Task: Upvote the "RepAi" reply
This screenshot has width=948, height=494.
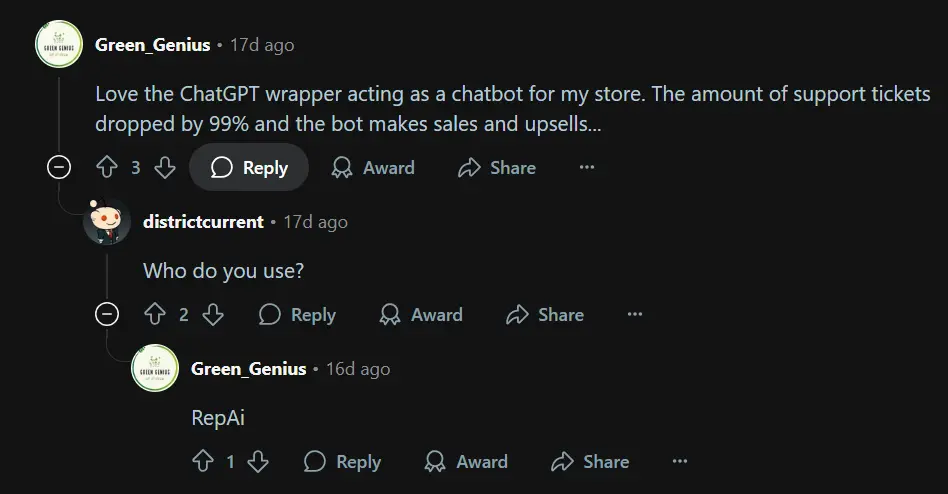Action: pos(202,462)
